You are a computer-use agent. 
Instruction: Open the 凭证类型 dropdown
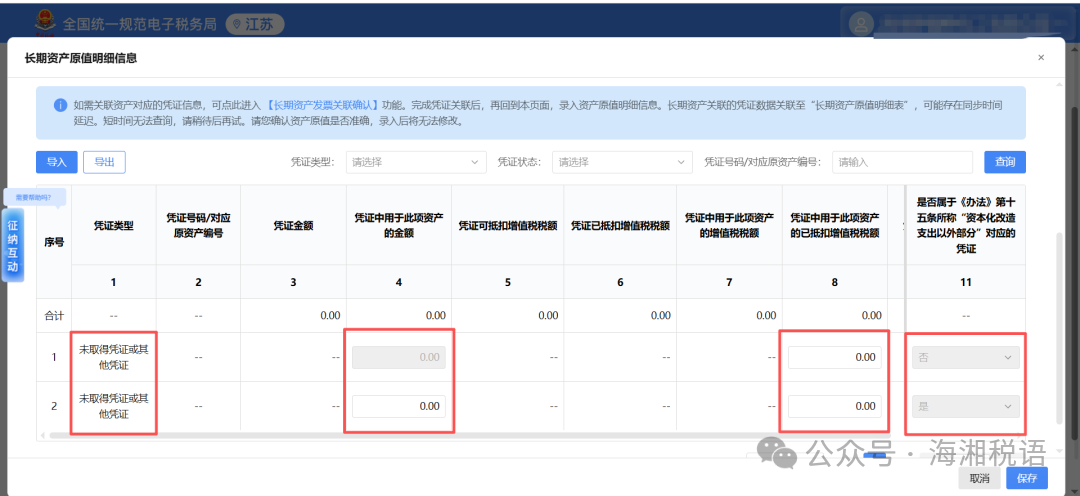click(415, 162)
